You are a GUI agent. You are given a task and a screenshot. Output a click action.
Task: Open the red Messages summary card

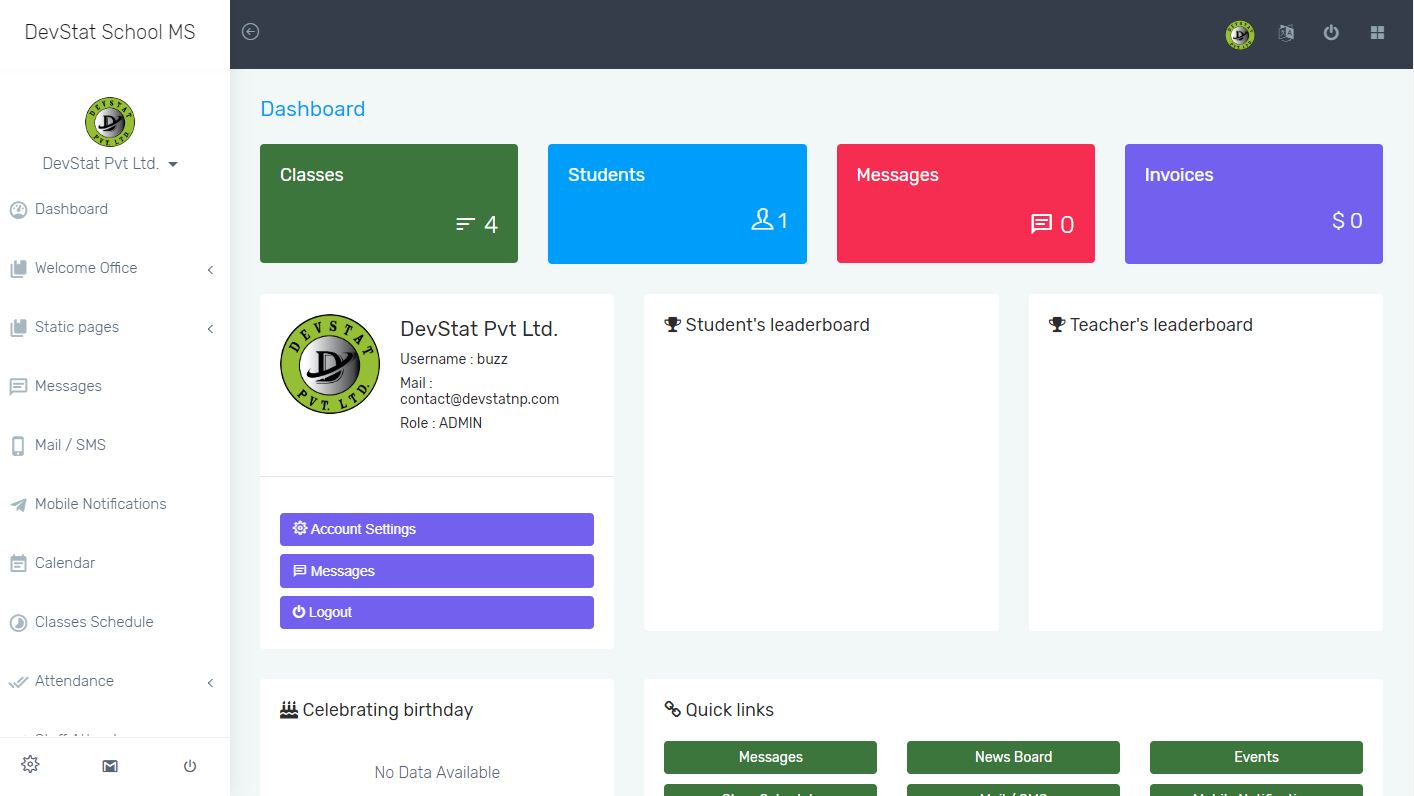(966, 204)
